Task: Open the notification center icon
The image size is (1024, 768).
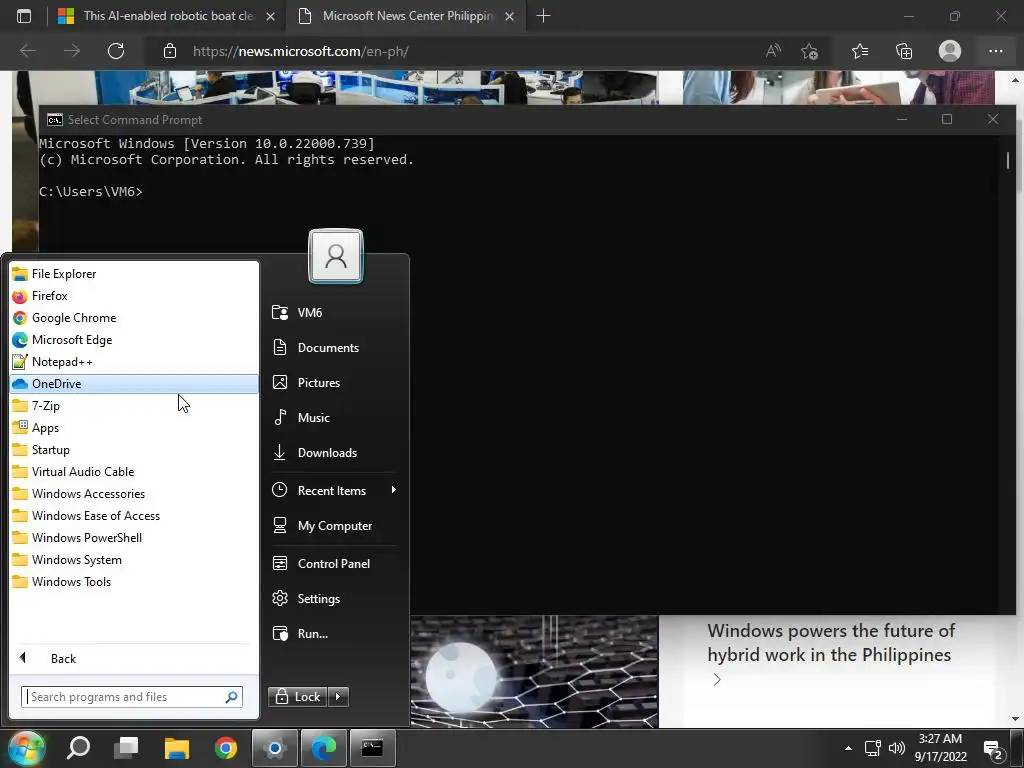Action: pos(993,750)
